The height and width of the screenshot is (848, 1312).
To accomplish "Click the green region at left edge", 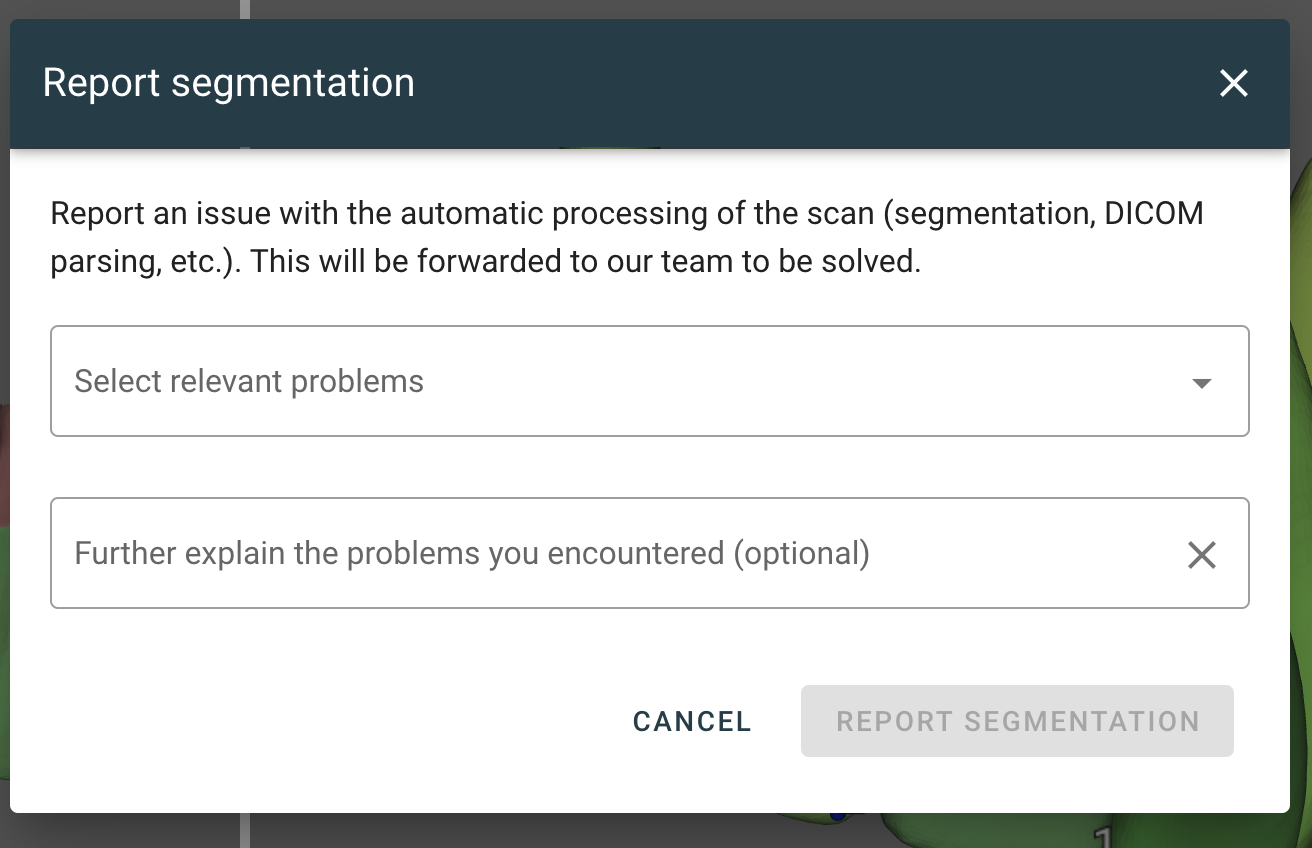I will tap(4, 650).
